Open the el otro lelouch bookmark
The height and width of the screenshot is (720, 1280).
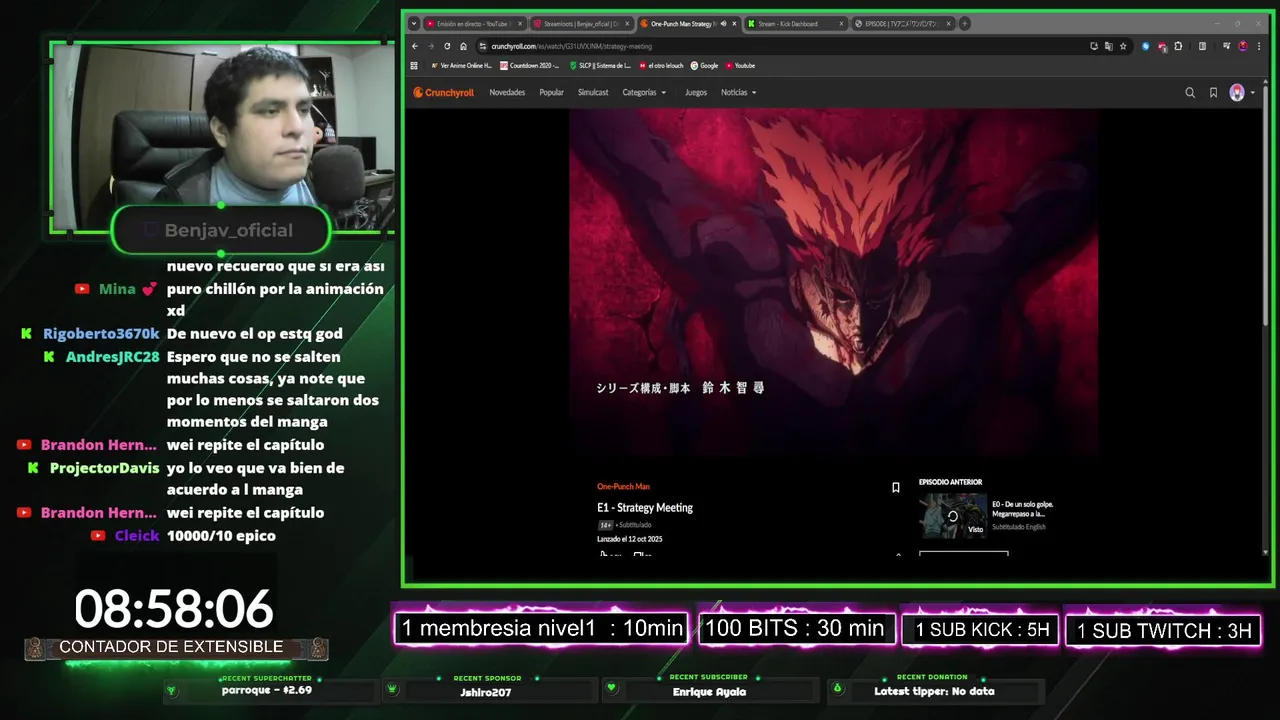[661, 66]
